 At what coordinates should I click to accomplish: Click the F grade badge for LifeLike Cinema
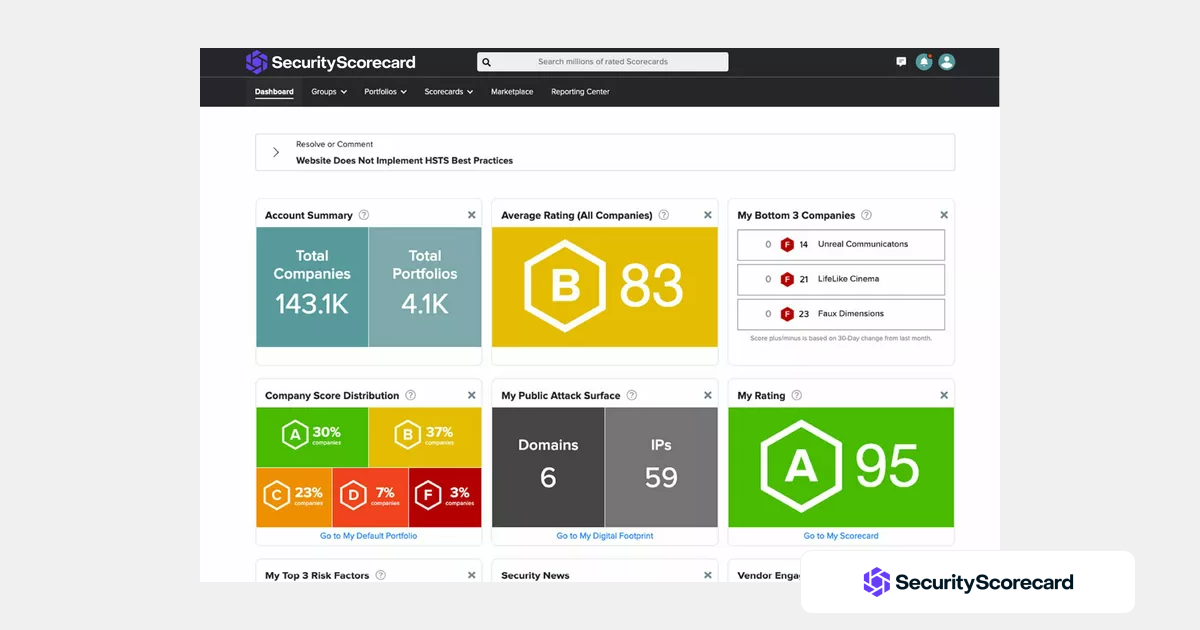(x=787, y=279)
